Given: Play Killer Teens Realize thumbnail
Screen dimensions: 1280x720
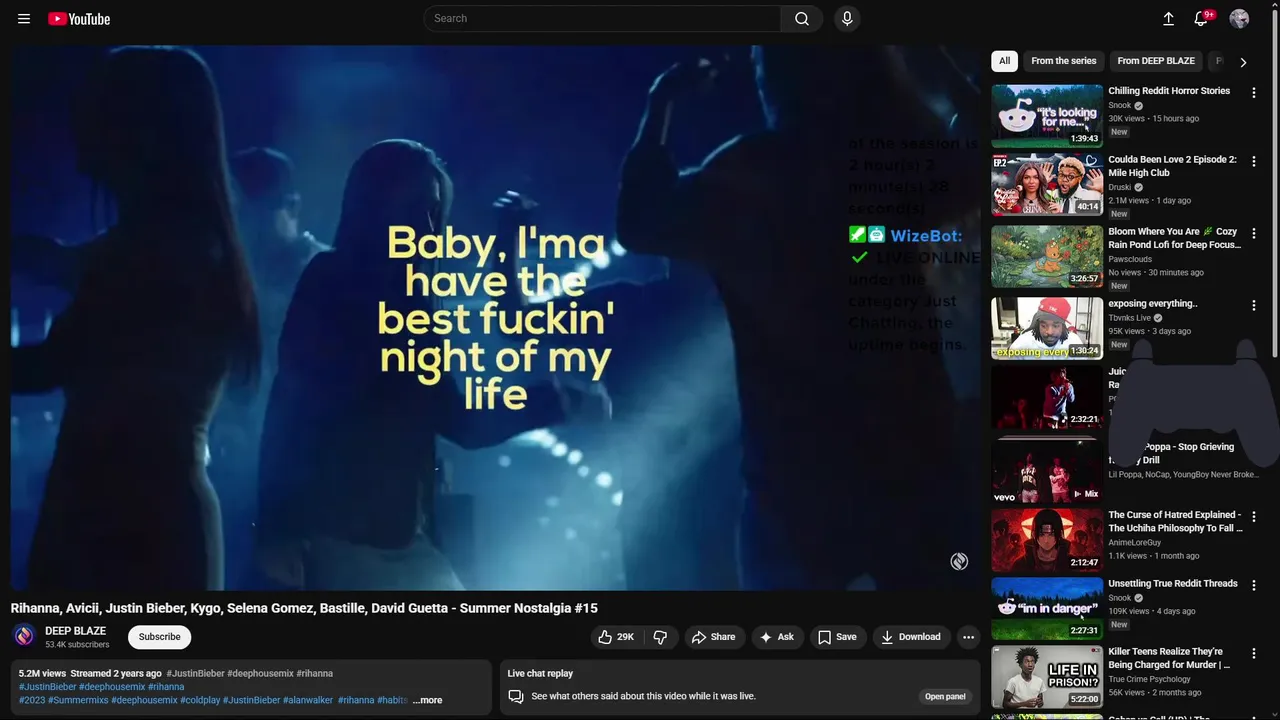Looking at the screenshot, I should click(x=1047, y=677).
